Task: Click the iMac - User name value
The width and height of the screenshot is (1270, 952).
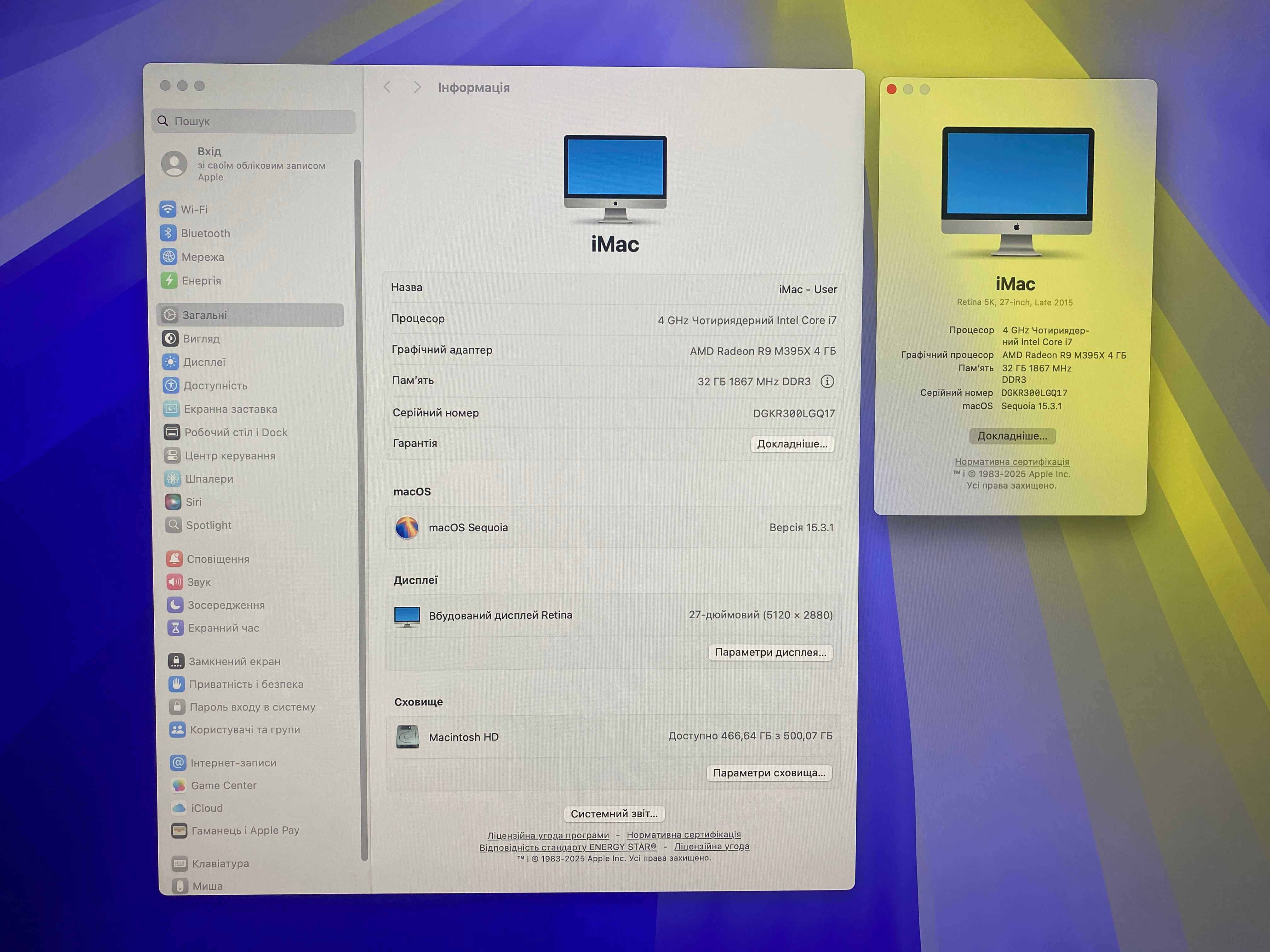Action: 808,289
